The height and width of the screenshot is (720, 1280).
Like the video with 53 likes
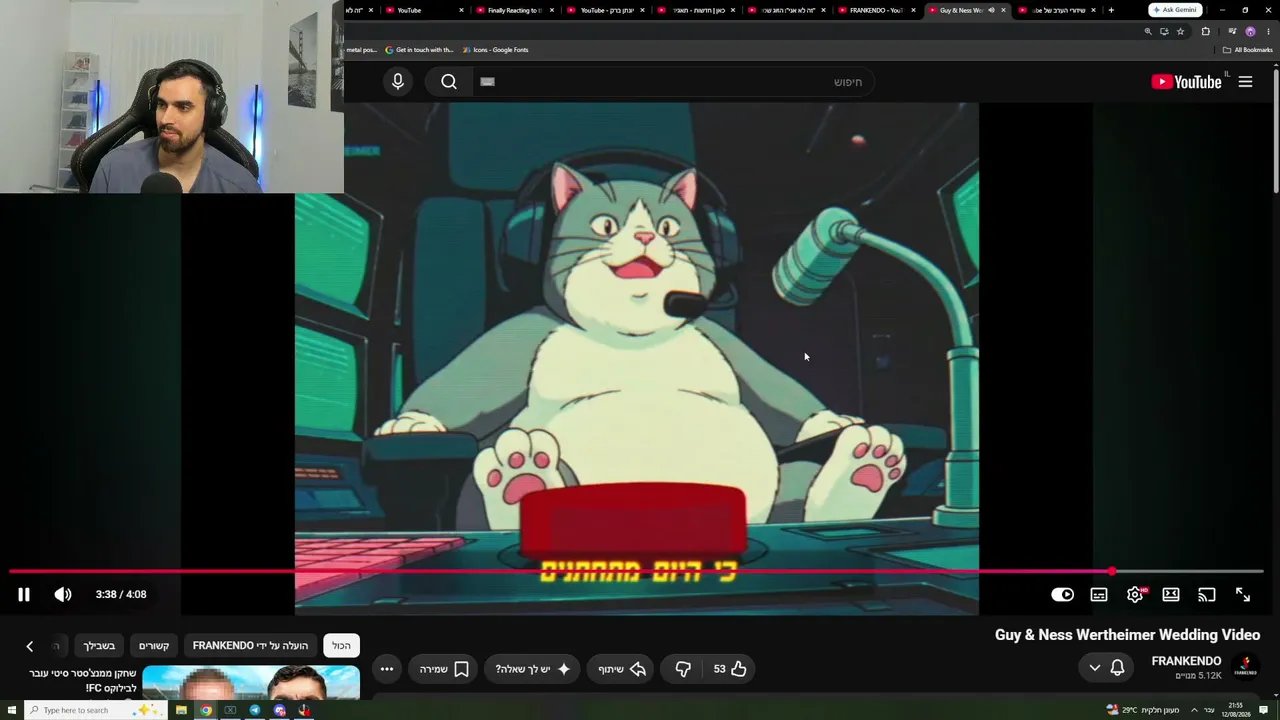pos(730,669)
